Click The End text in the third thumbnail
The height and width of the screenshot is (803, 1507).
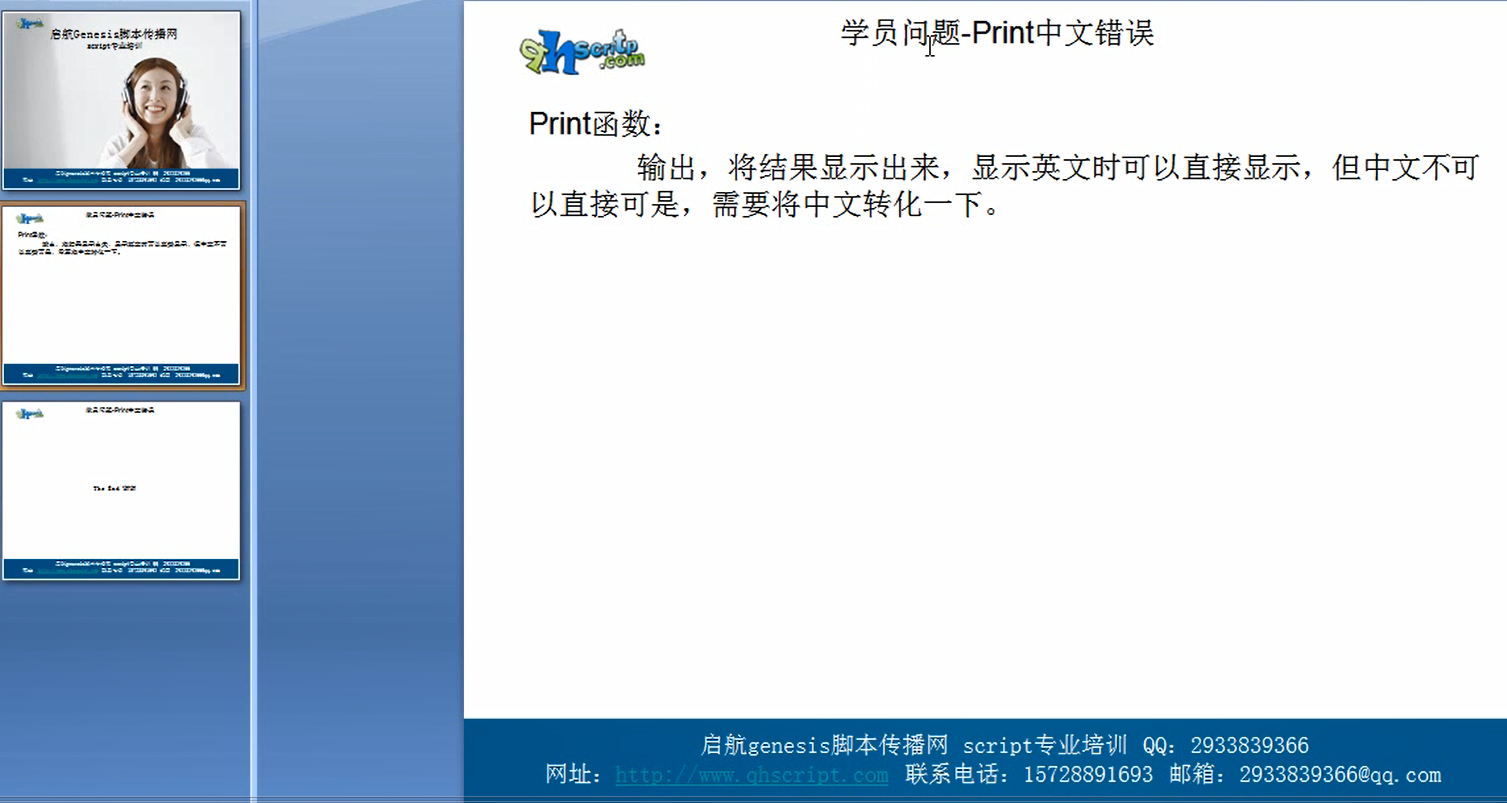coord(114,489)
